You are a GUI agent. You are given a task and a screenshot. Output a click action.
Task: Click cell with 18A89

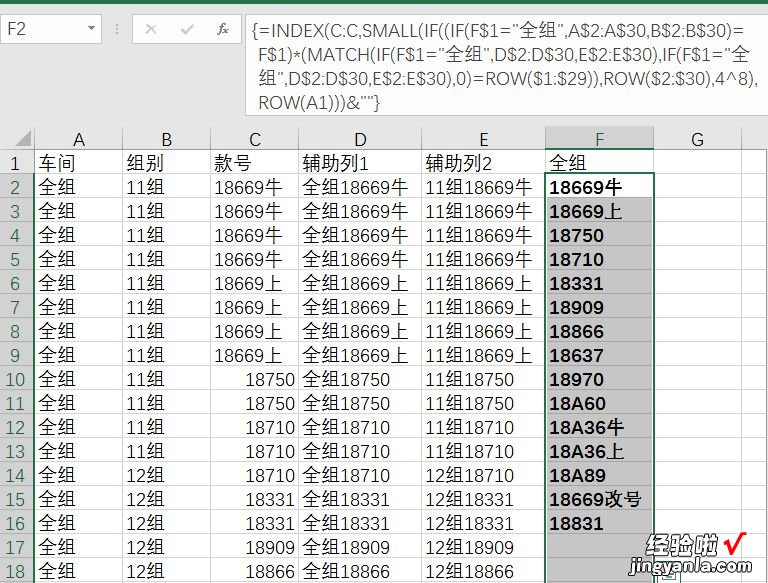tap(599, 475)
